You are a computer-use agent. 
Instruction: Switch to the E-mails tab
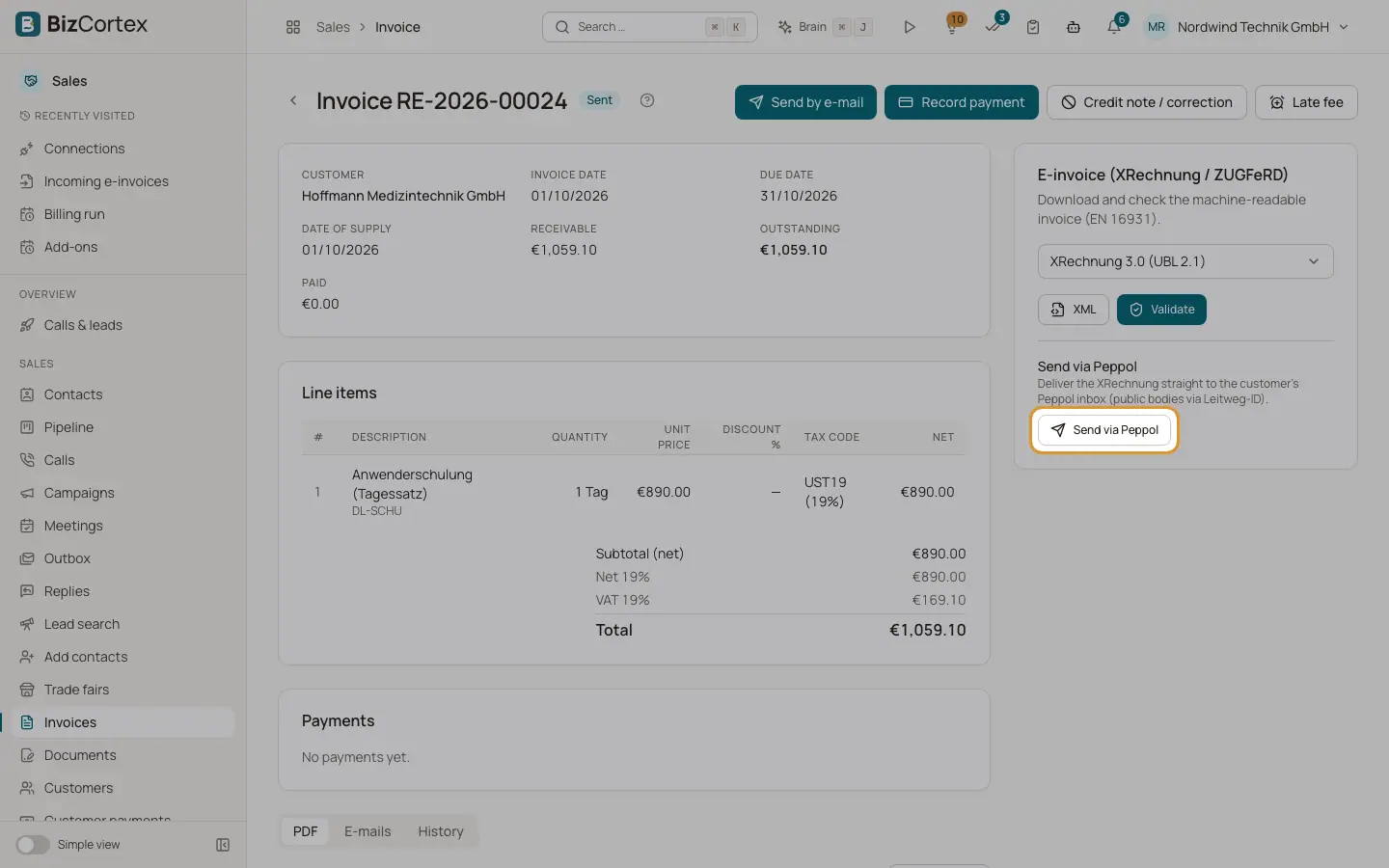368,831
